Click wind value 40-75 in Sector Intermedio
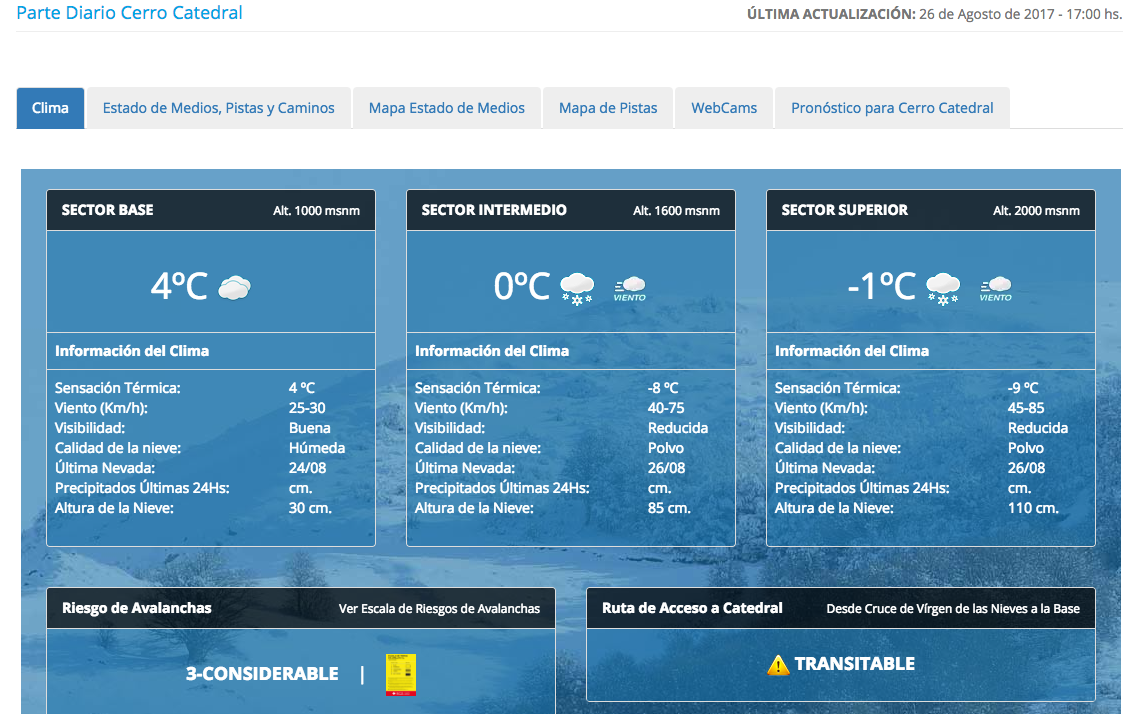The image size is (1123, 714). pyautogui.click(x=666, y=408)
